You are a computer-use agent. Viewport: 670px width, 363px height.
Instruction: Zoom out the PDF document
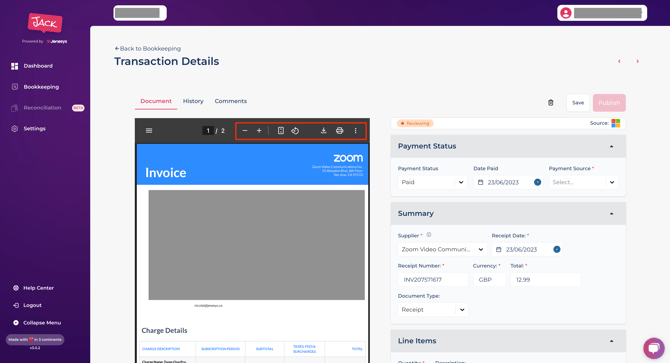tap(245, 131)
